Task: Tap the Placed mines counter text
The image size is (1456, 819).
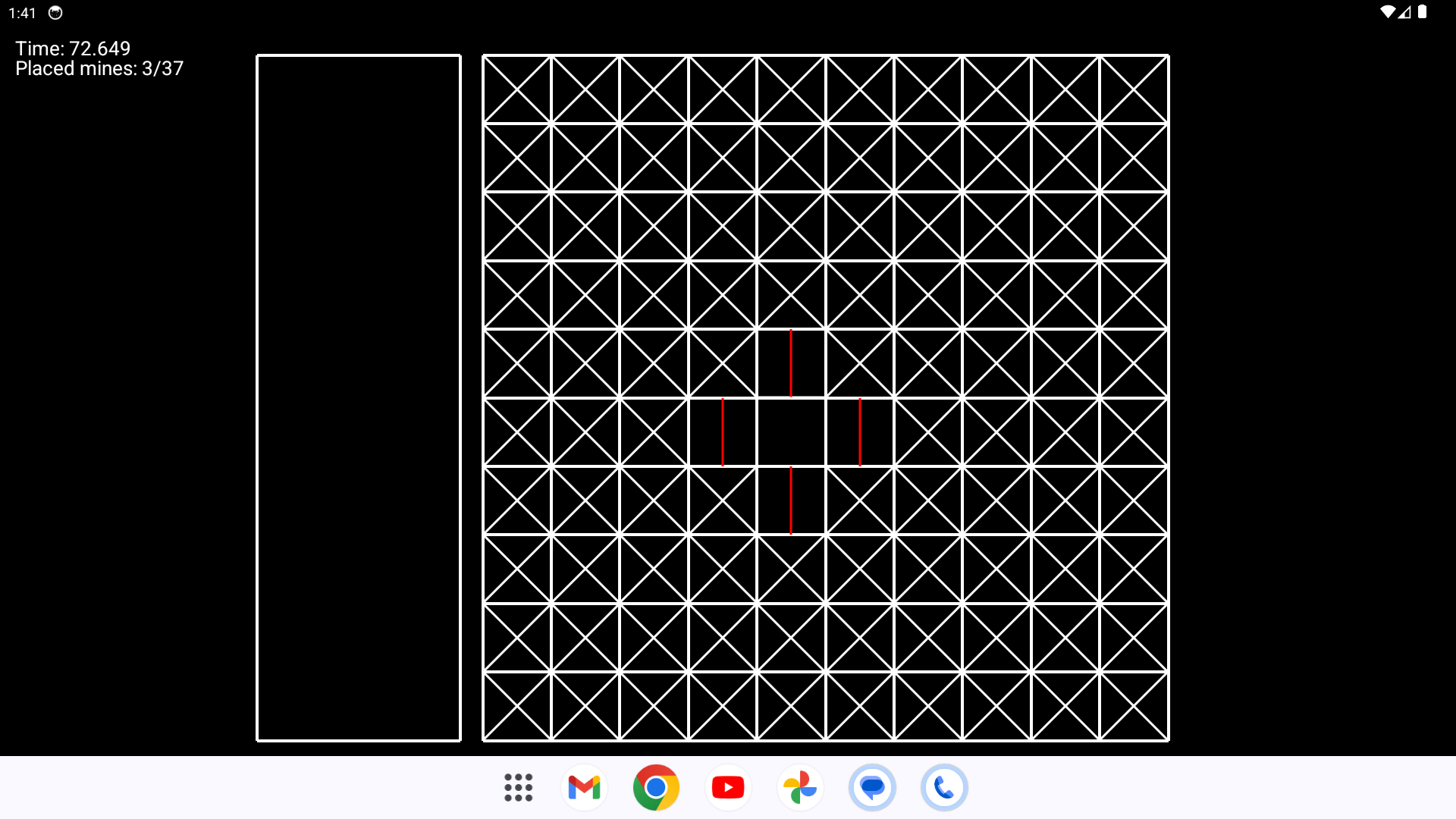Action: 99,69
